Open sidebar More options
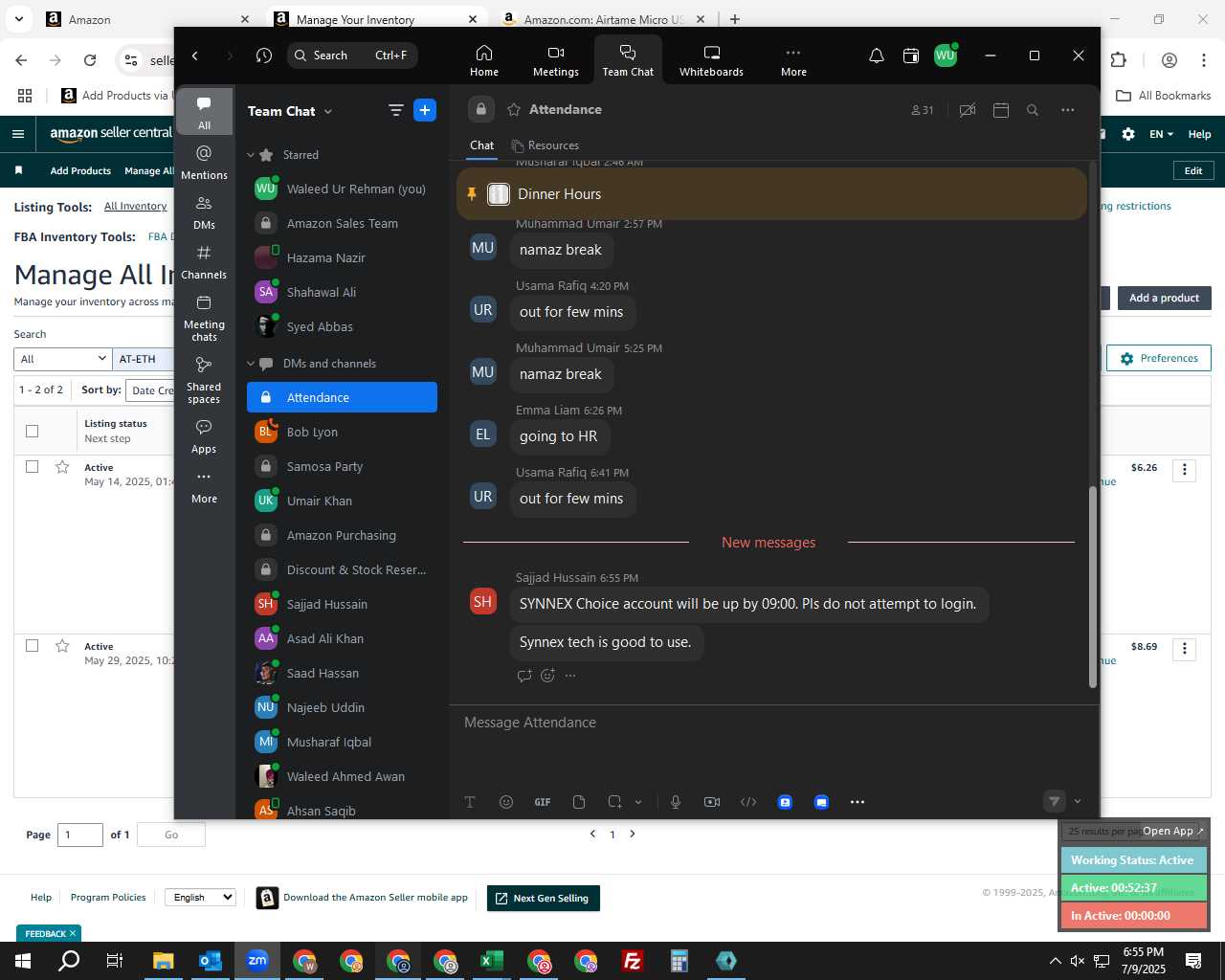The image size is (1225, 980). point(204,486)
